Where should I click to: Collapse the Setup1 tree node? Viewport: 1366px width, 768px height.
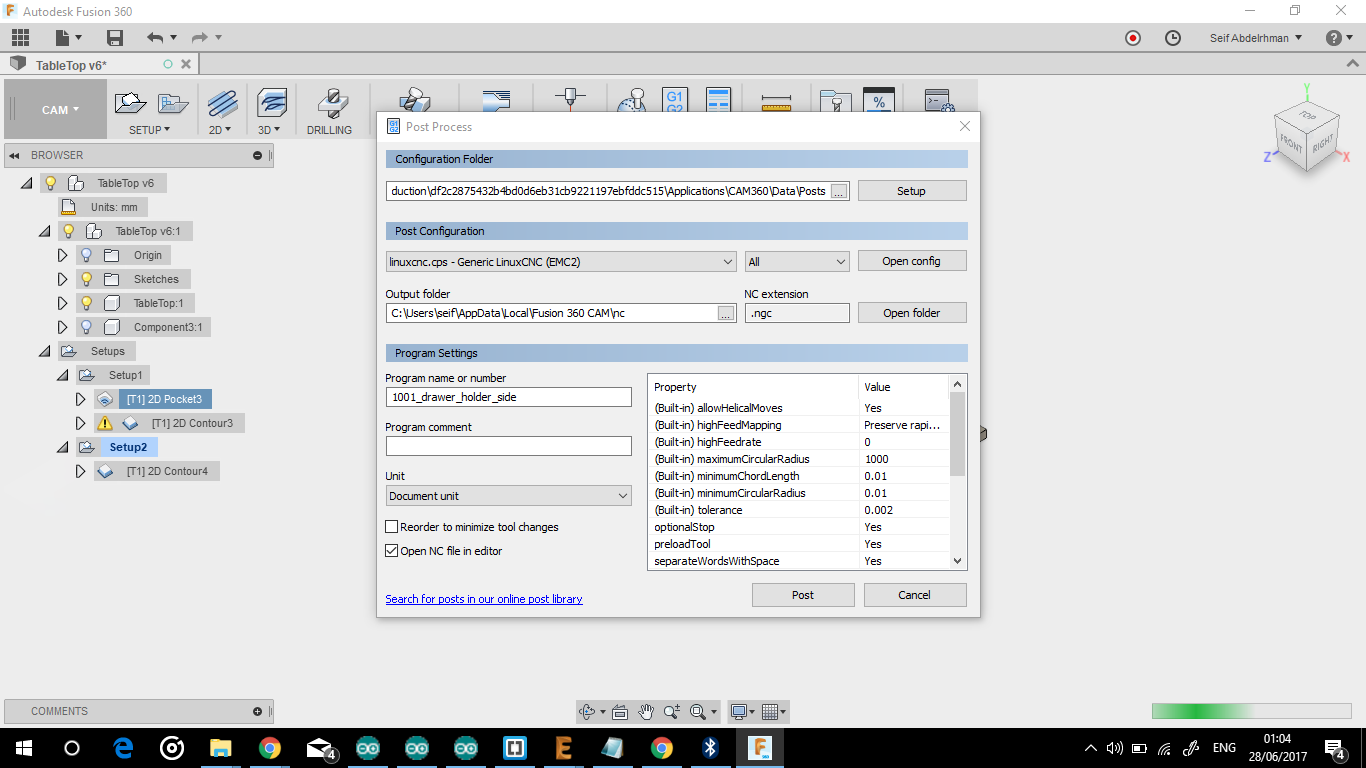(62, 375)
